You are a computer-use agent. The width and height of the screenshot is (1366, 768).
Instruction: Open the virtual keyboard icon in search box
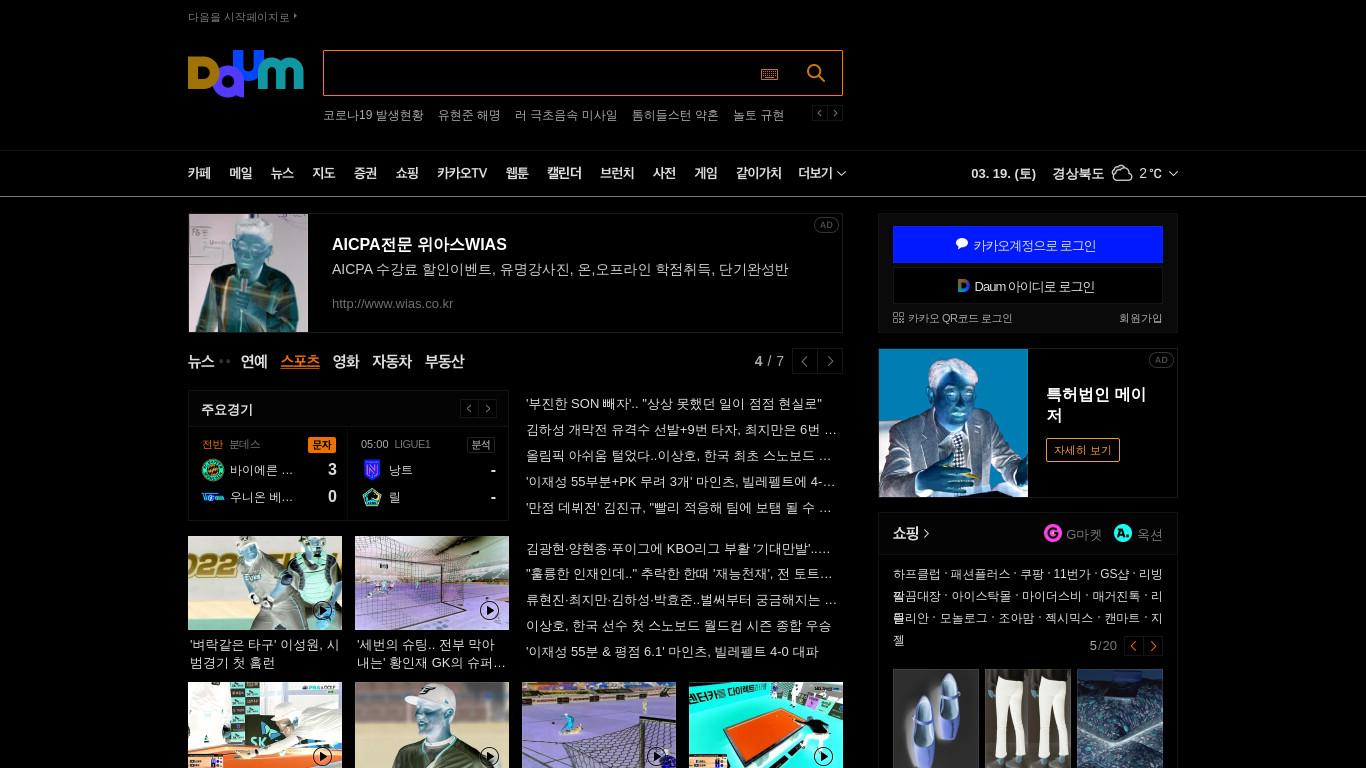point(769,74)
